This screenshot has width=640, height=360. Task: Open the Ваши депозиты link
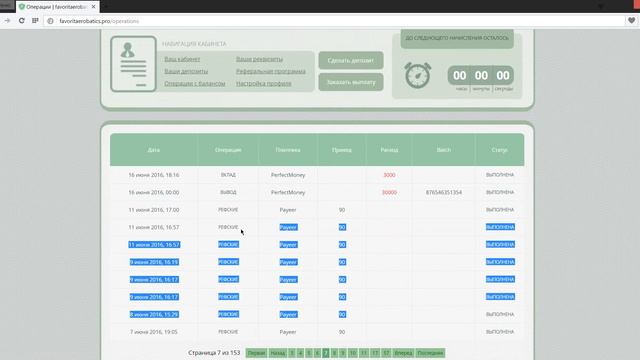pyautogui.click(x=186, y=71)
